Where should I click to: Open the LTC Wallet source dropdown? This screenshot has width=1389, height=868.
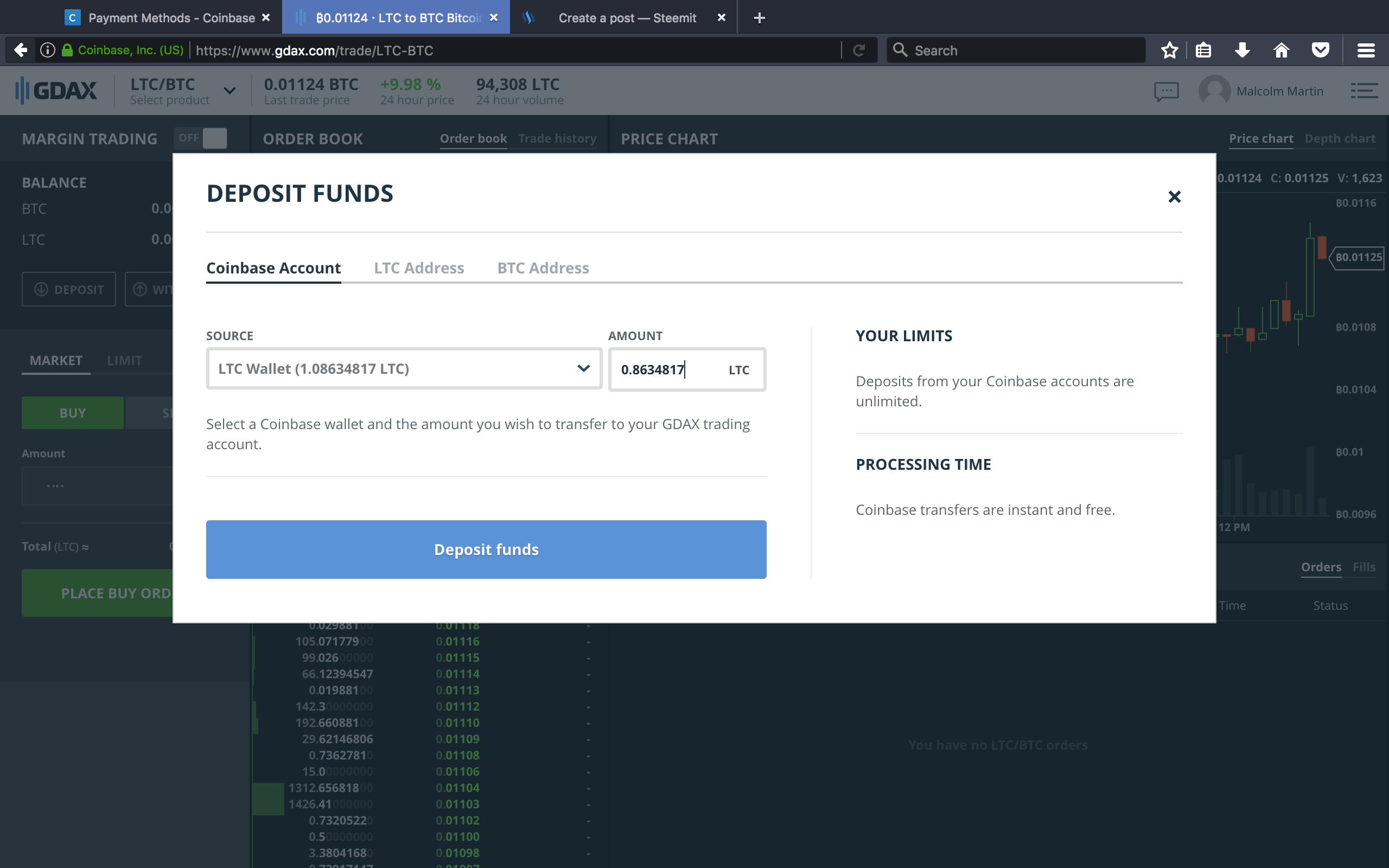(x=404, y=368)
